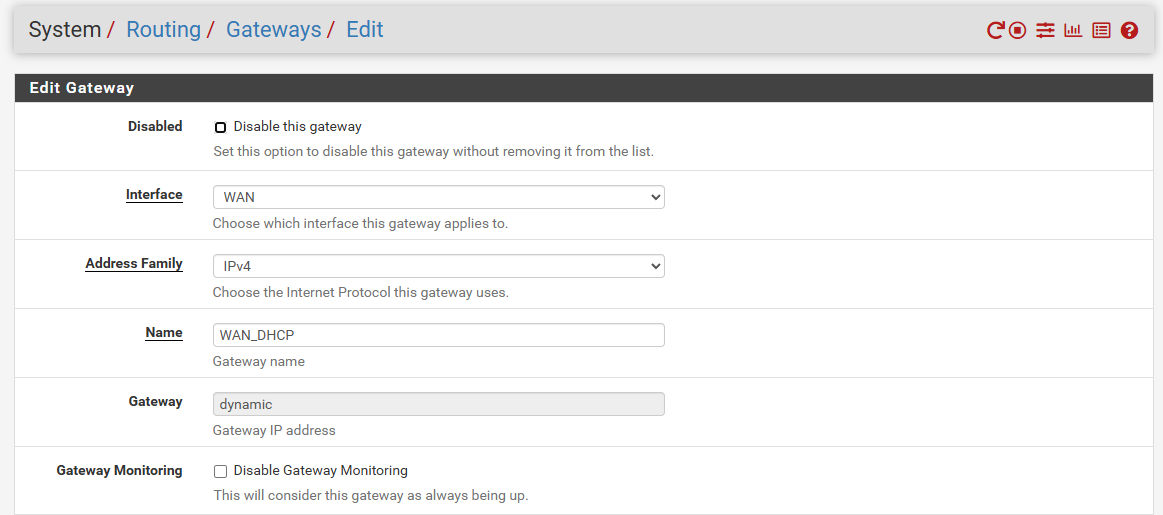This screenshot has width=1163, height=515.
Task: Click the restart service icon in header
Action: (995, 30)
